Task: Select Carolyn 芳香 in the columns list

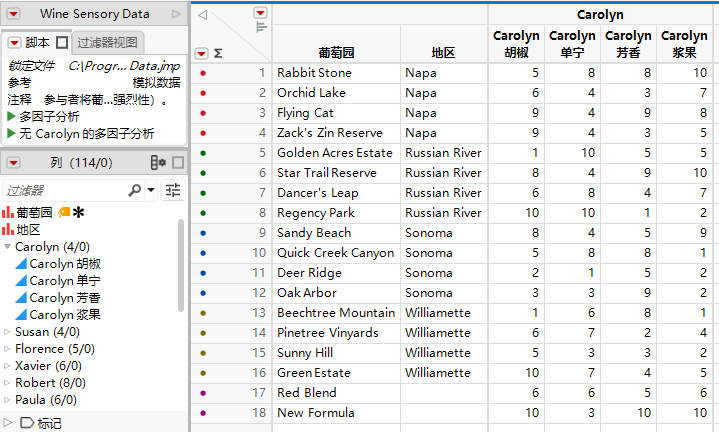Action: (65, 298)
